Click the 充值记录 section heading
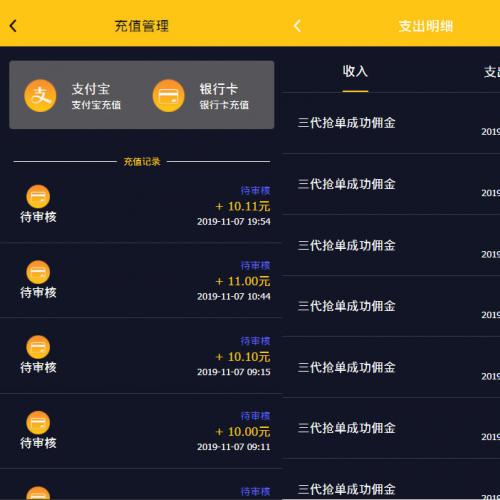Image resolution: width=500 pixels, height=500 pixels. [x=142, y=162]
